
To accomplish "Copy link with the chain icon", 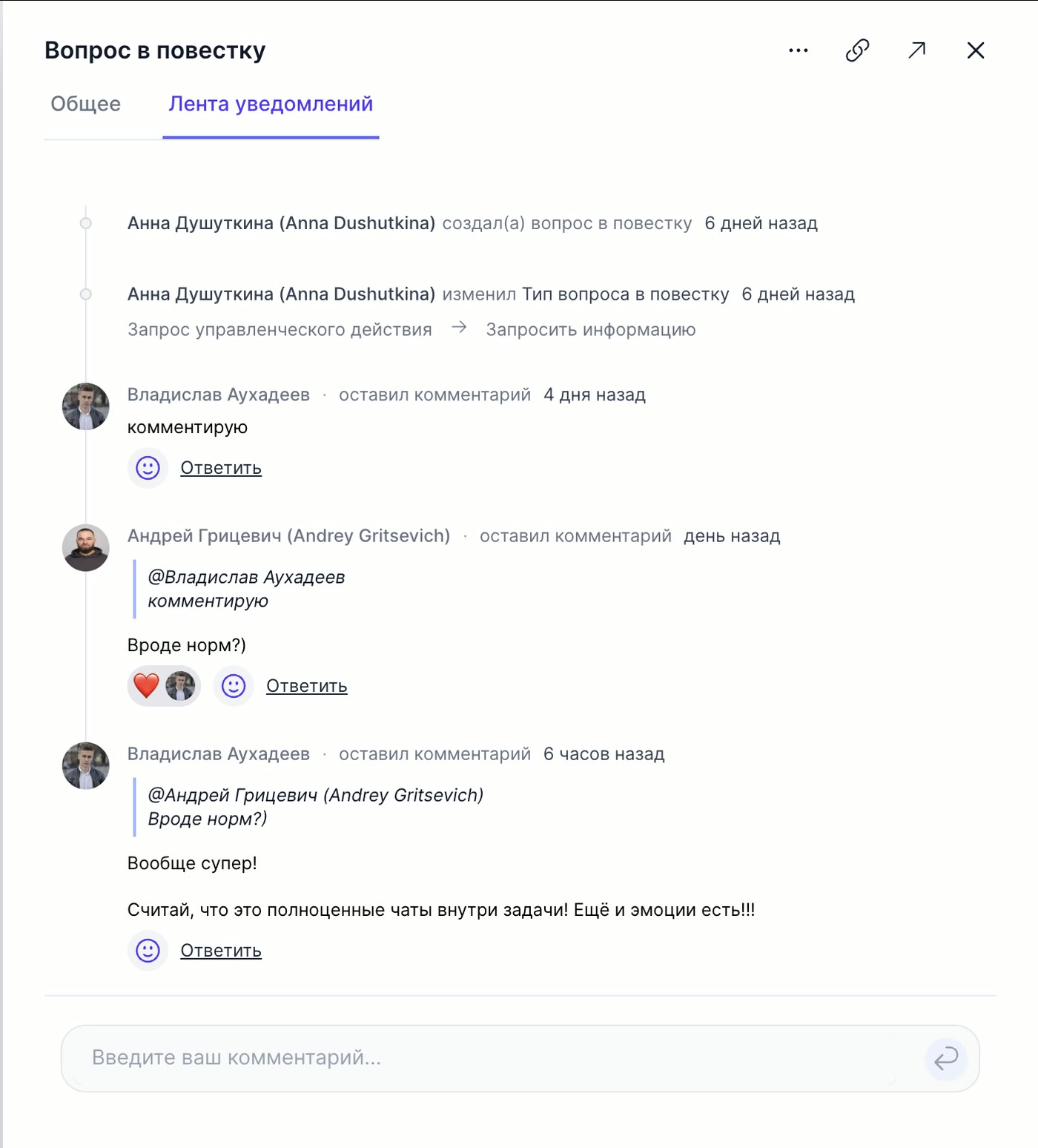I will (857, 50).
